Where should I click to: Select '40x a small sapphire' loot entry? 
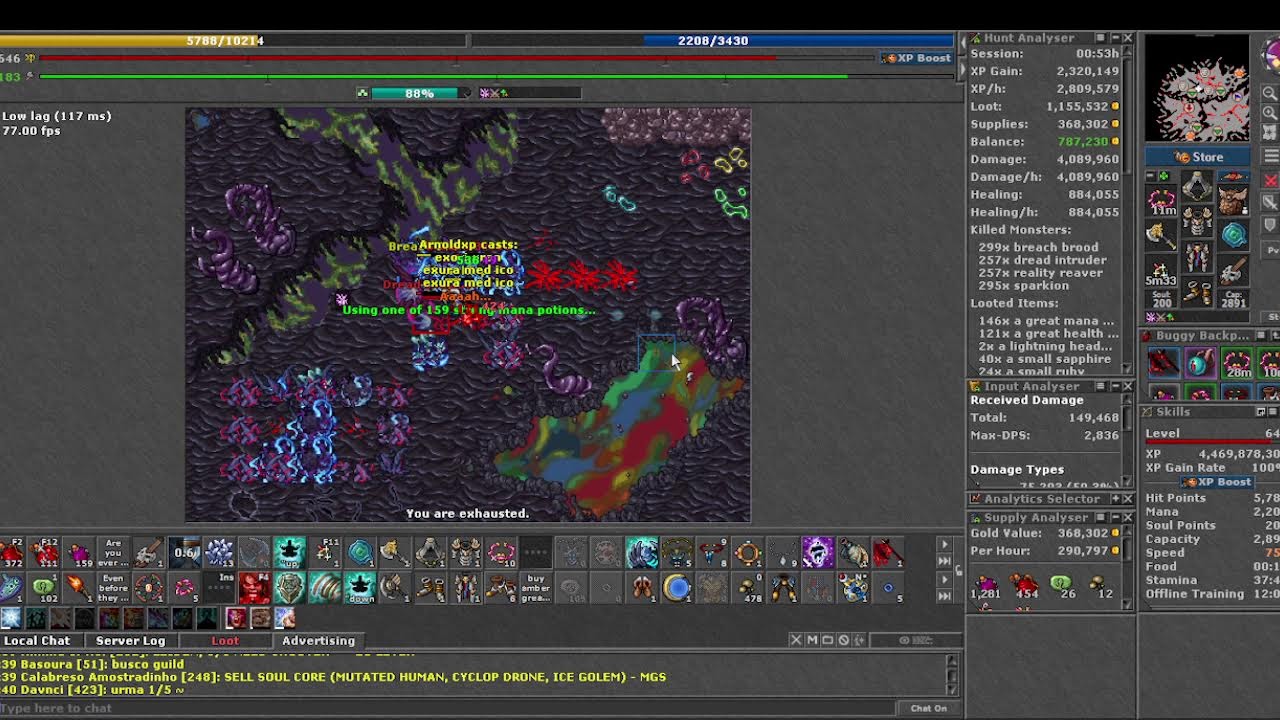click(1044, 359)
